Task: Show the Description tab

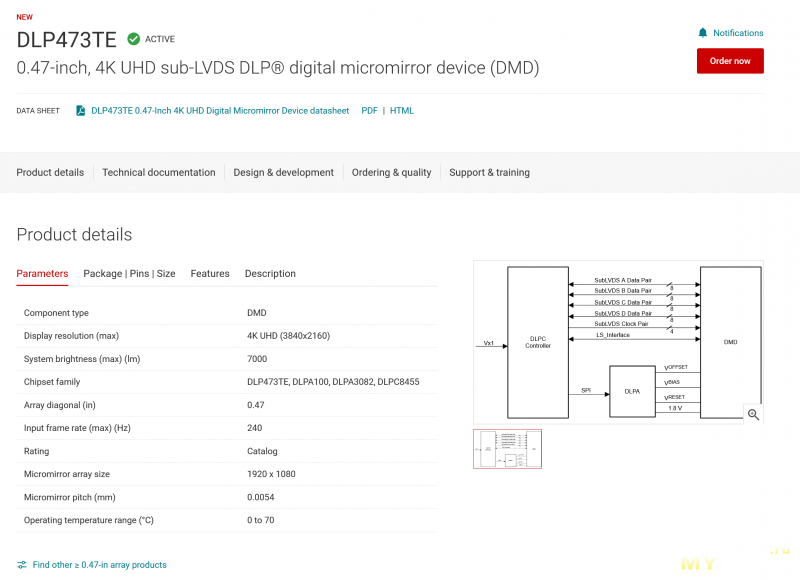Action: 270,273
